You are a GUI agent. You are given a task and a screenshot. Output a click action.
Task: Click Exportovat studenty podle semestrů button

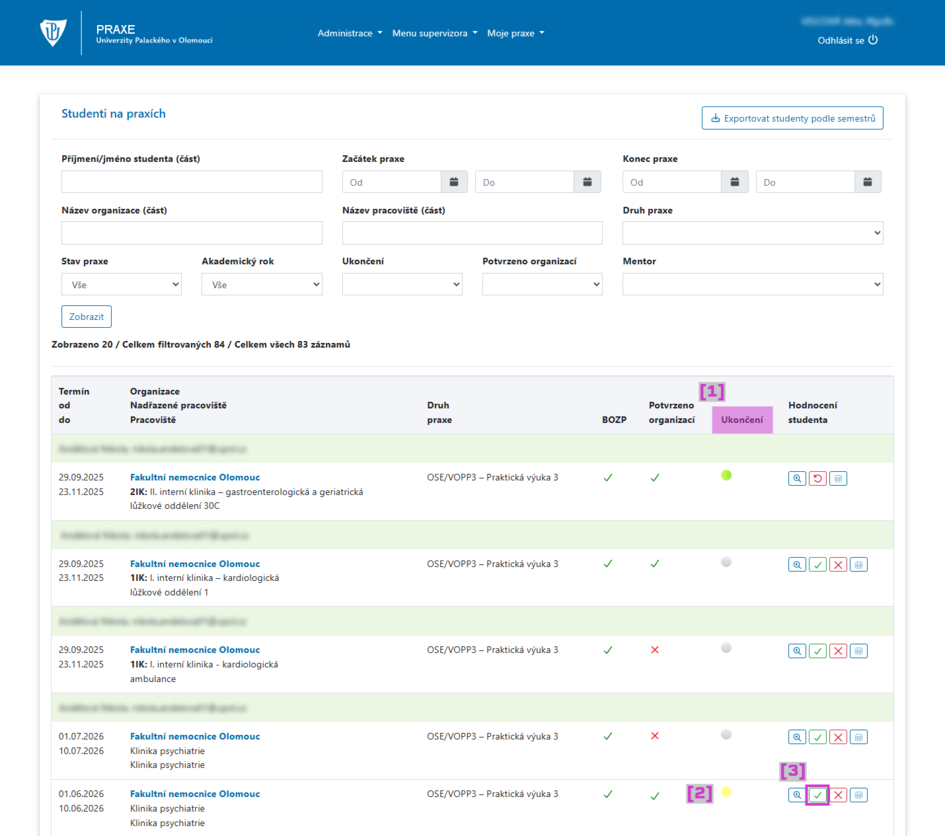pyautogui.click(x=793, y=118)
